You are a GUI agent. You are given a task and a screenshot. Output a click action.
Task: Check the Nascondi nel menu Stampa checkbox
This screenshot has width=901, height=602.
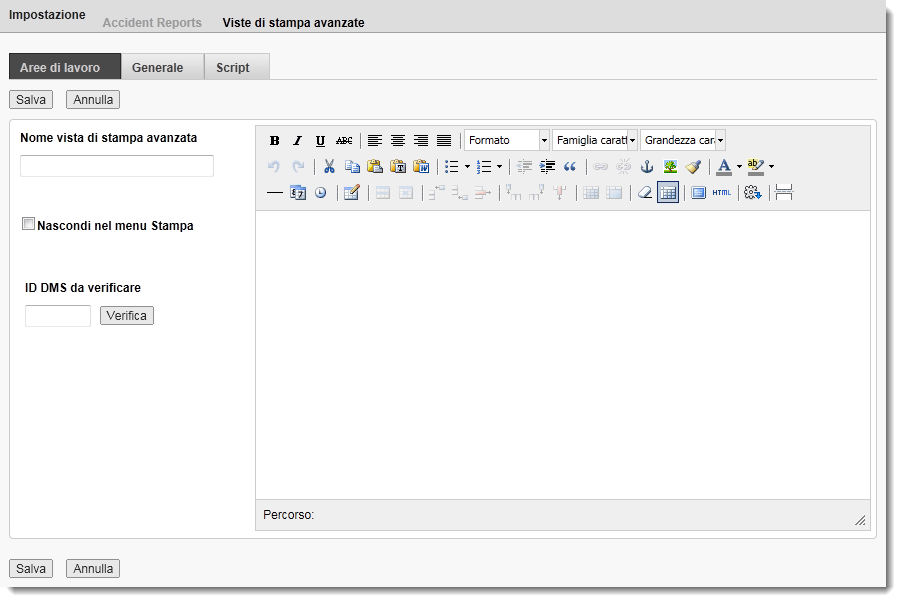(28, 223)
